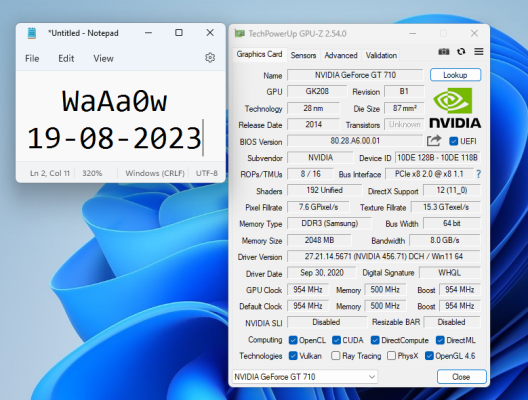Click the Die Size 87 mm² field

point(404,108)
